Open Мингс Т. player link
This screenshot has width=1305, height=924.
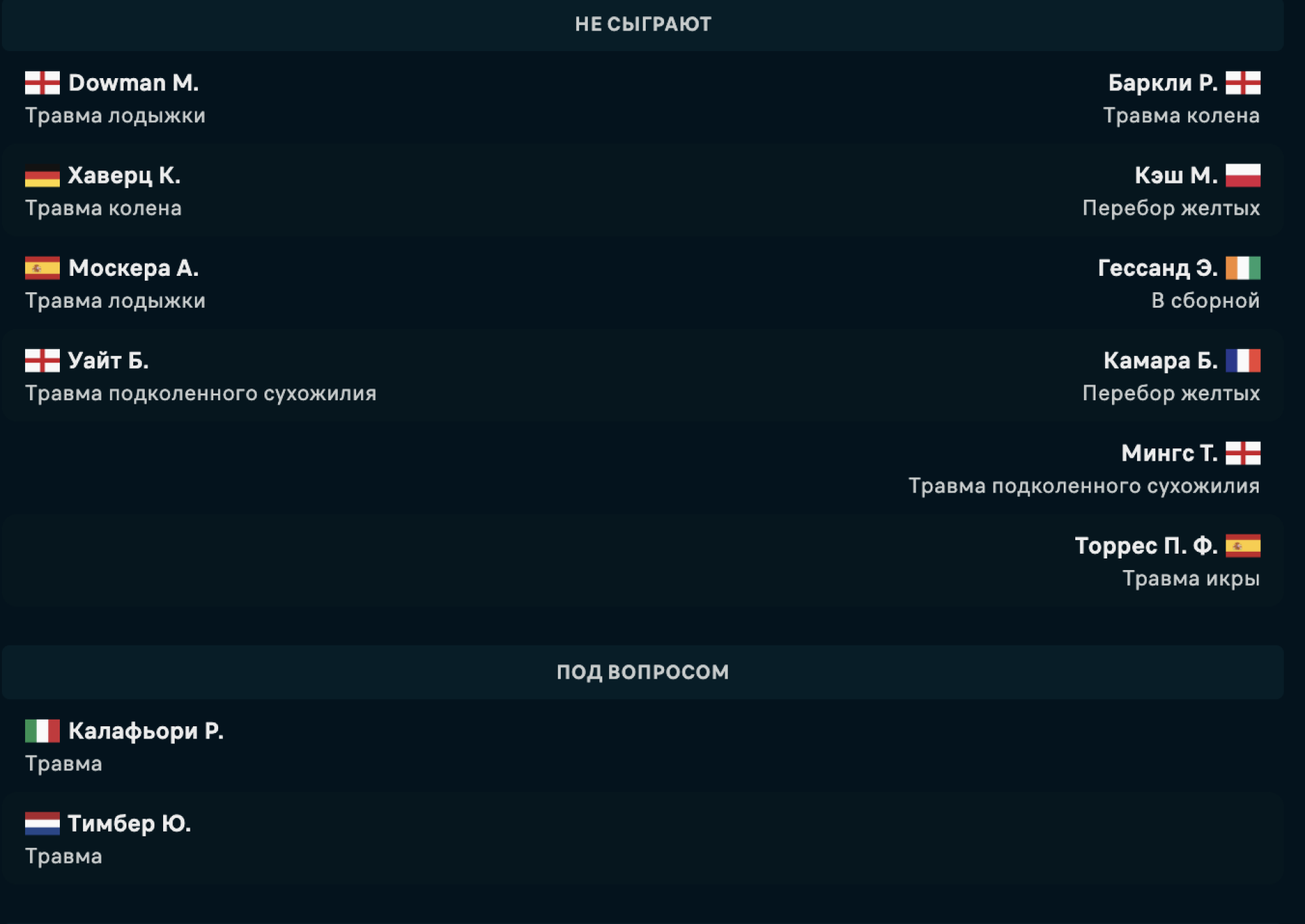[1169, 453]
